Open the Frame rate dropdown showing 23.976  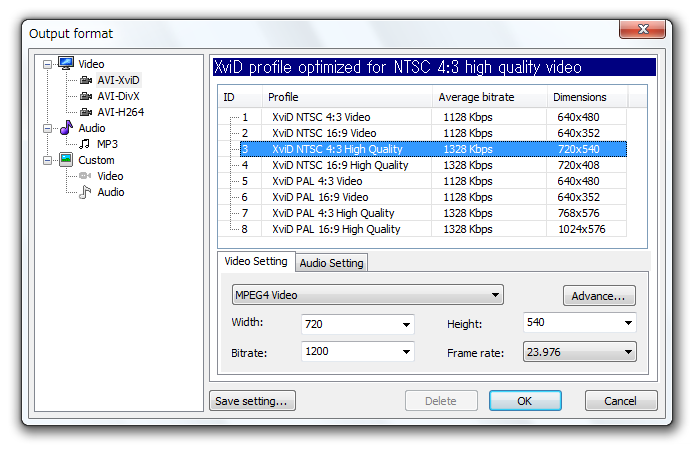580,352
